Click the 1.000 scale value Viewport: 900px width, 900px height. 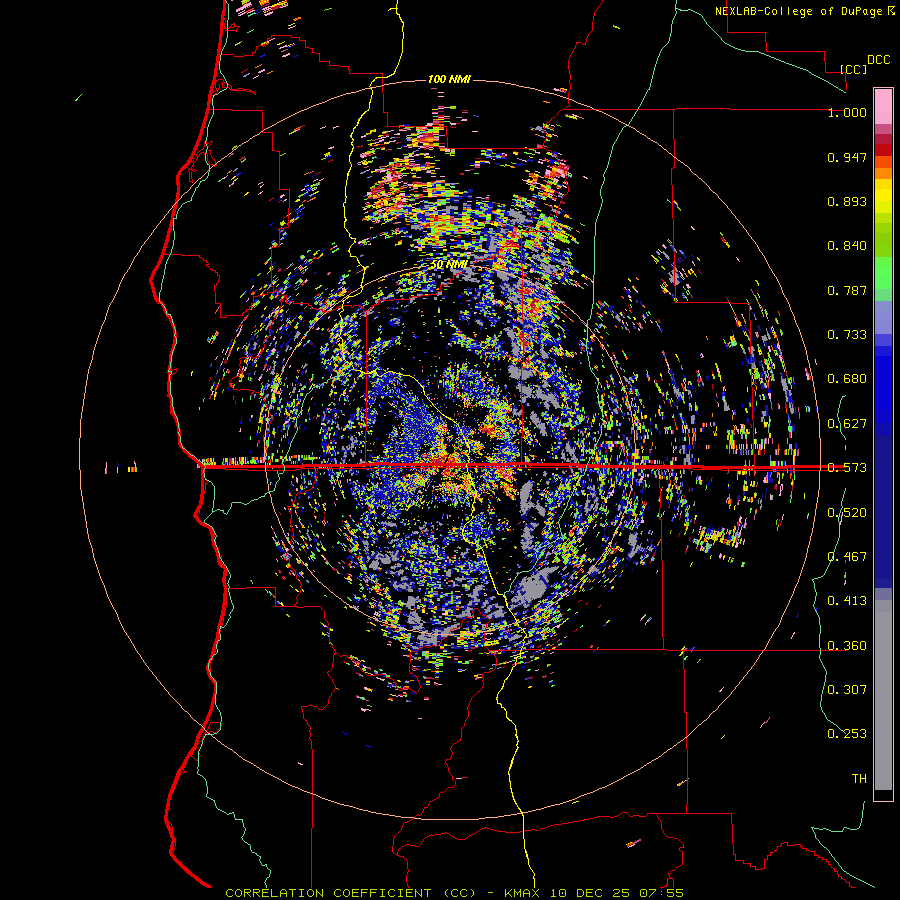pos(847,112)
